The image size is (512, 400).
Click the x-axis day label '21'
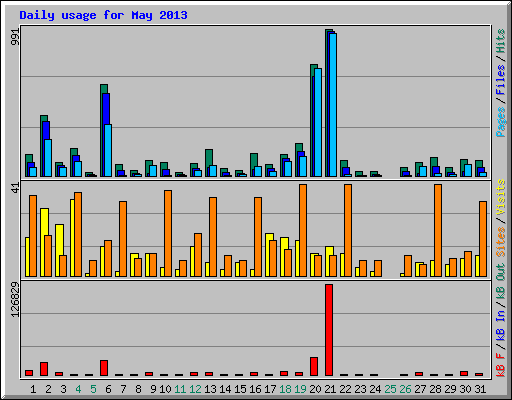[330, 389]
